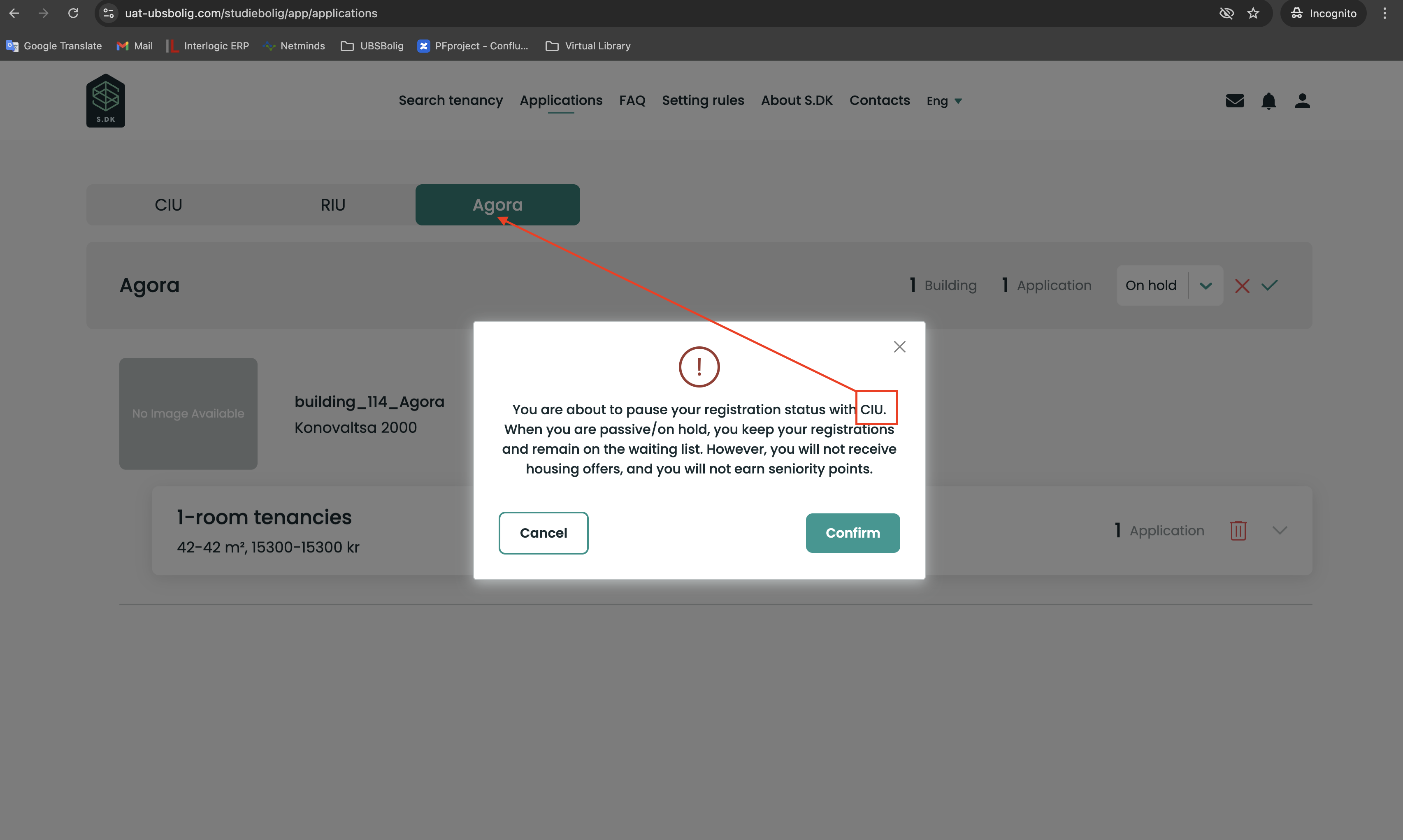
Task: Reload the current page
Action: (73, 13)
